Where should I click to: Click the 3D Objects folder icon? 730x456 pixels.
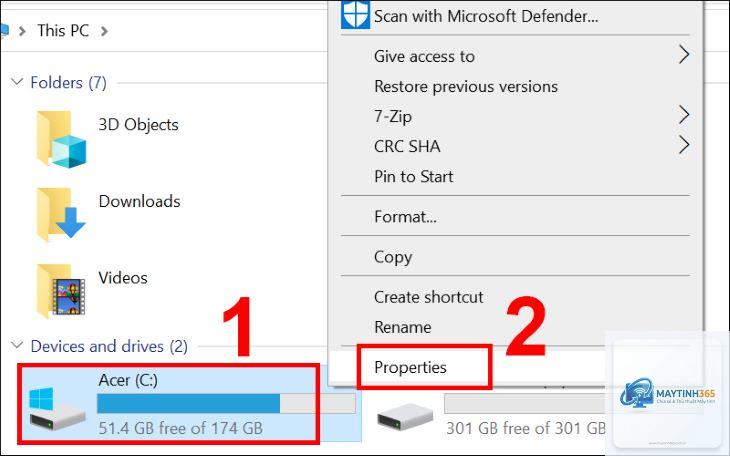click(x=61, y=139)
